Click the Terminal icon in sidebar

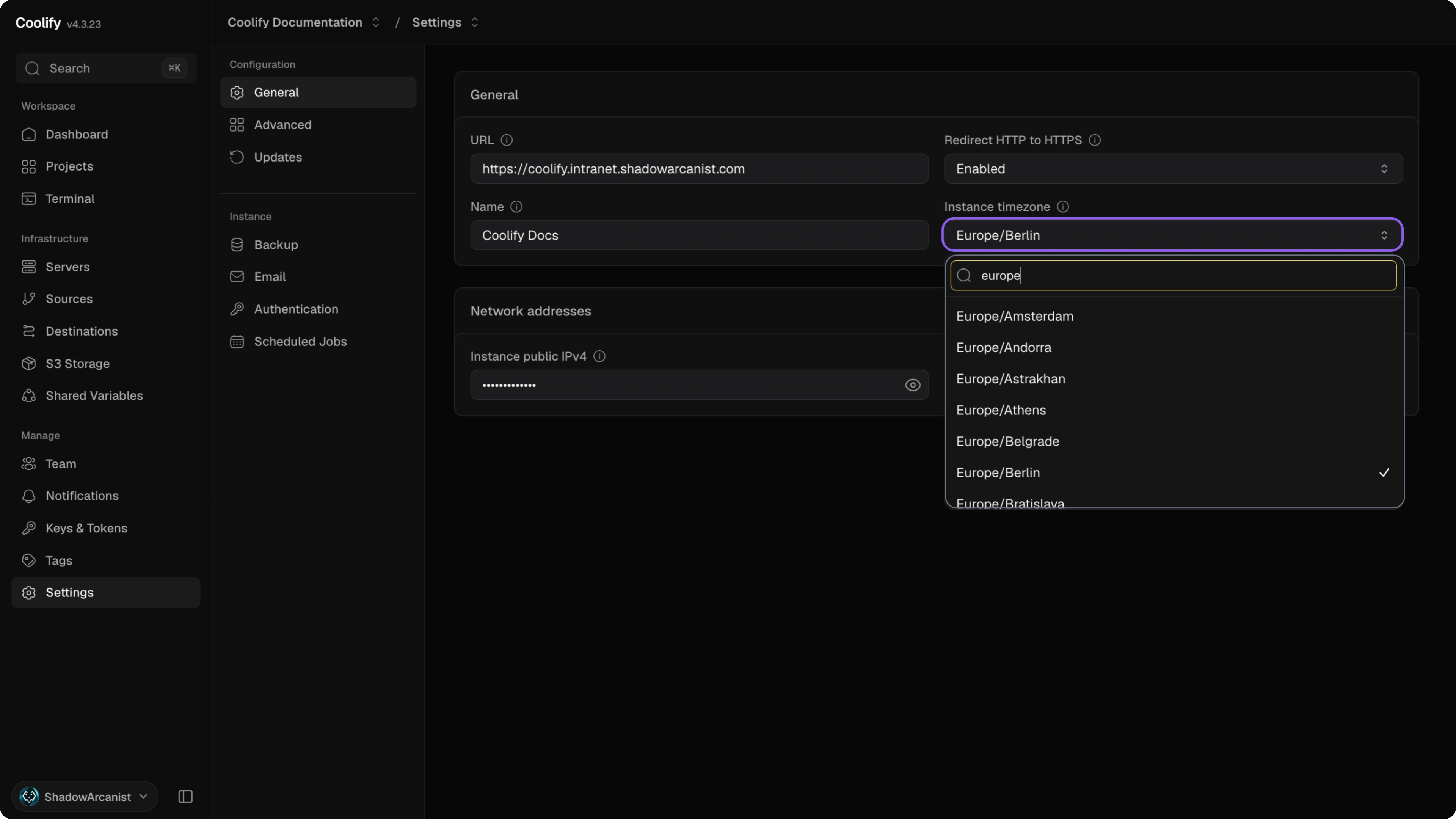[x=29, y=199]
